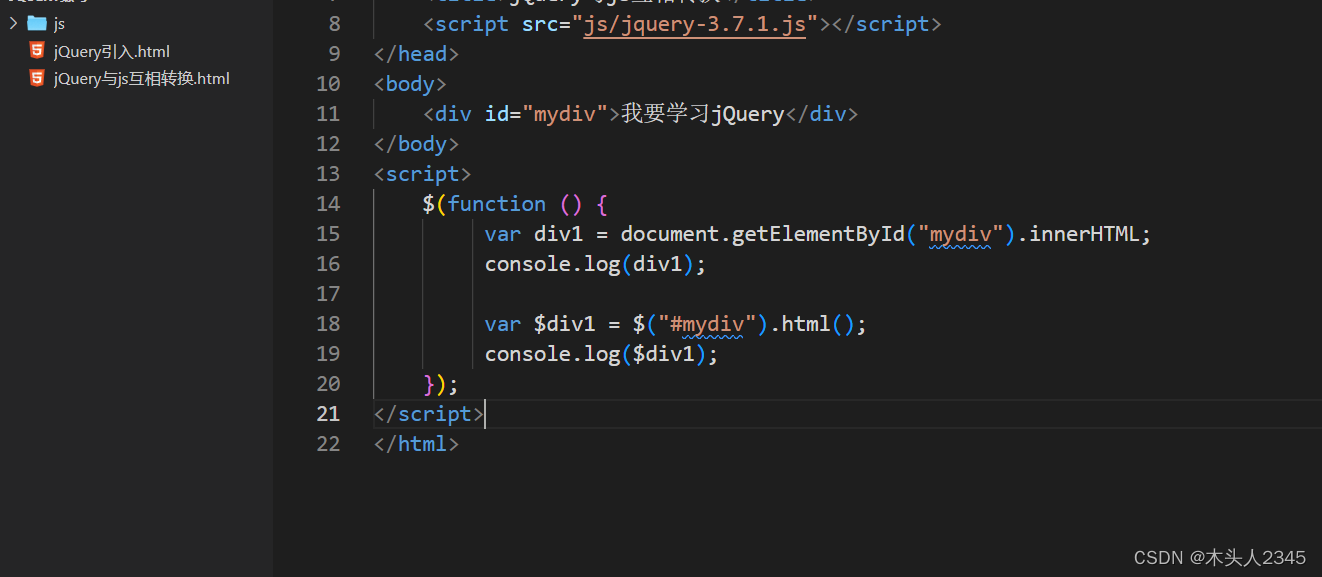Click line number 21 in the gutter
Viewport: 1322px width, 577px height.
click(328, 413)
